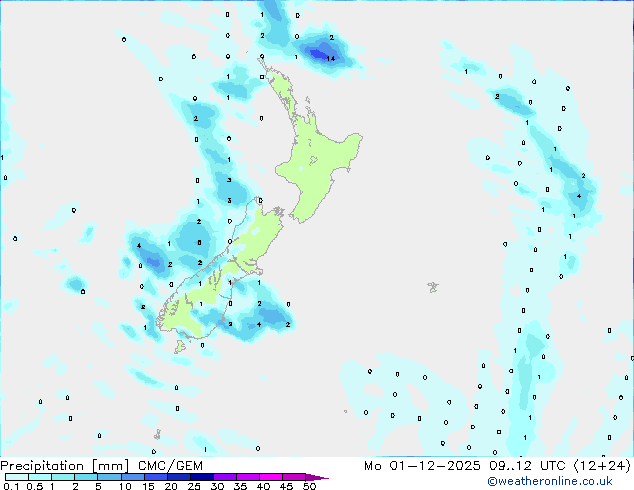
Task: Click the Chatham Islands outline
Action: coord(433,287)
